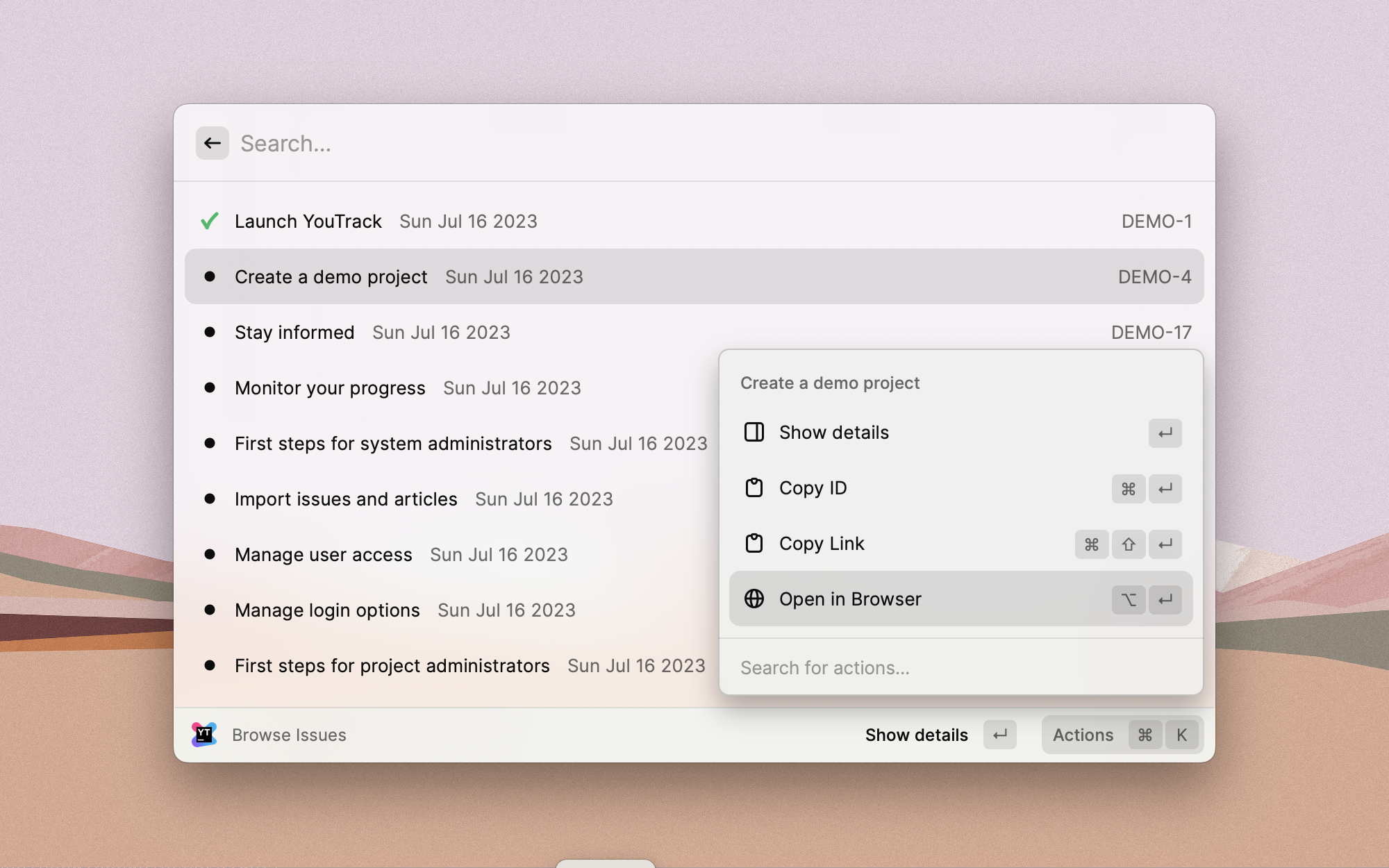Click the Create a demo project menu header
Viewport: 1389px width, 868px height.
click(x=830, y=383)
